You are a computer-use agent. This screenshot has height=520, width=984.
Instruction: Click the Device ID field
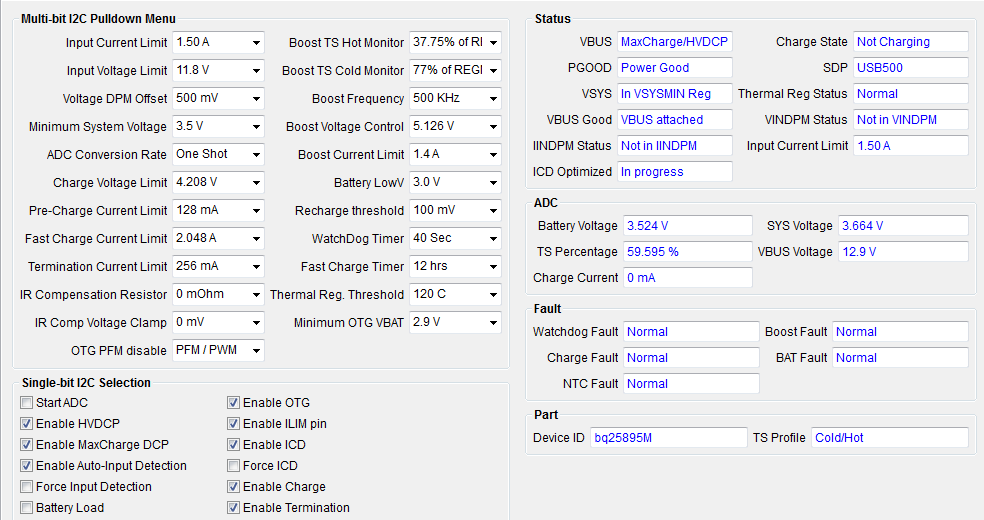pyautogui.click(x=668, y=438)
